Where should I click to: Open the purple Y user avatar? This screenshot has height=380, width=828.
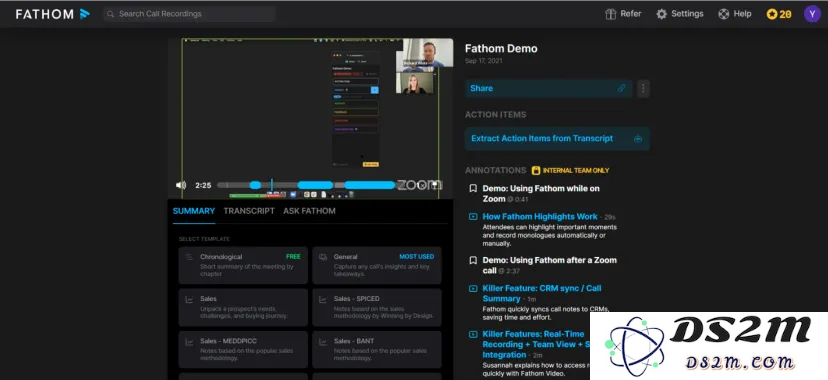[x=812, y=14]
